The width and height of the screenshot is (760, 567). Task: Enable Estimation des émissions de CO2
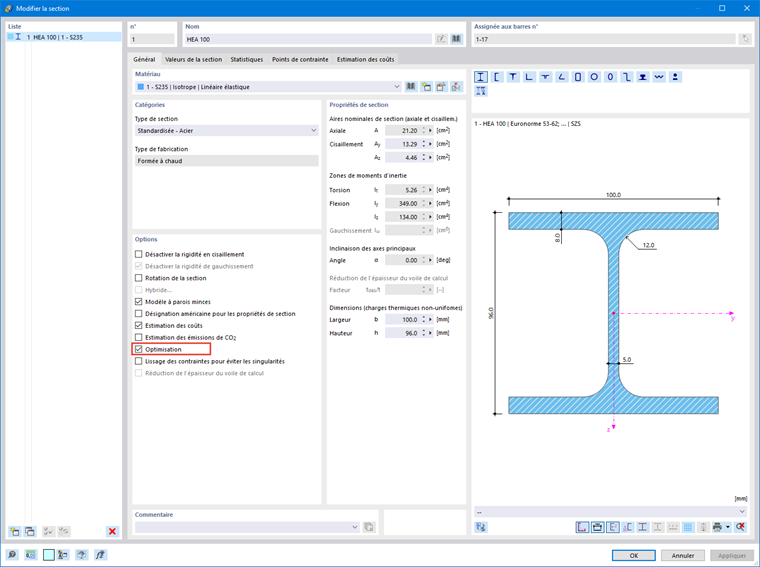(139, 337)
